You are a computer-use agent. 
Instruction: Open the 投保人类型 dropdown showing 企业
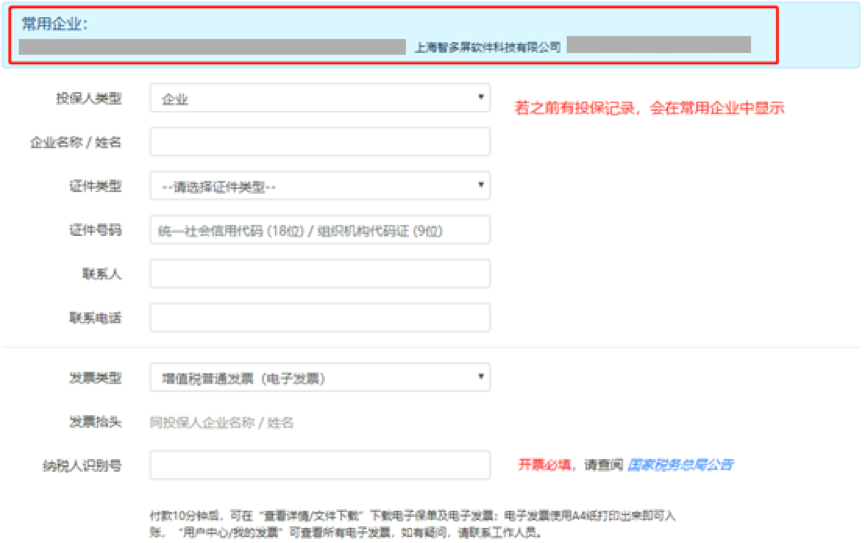pos(320,98)
